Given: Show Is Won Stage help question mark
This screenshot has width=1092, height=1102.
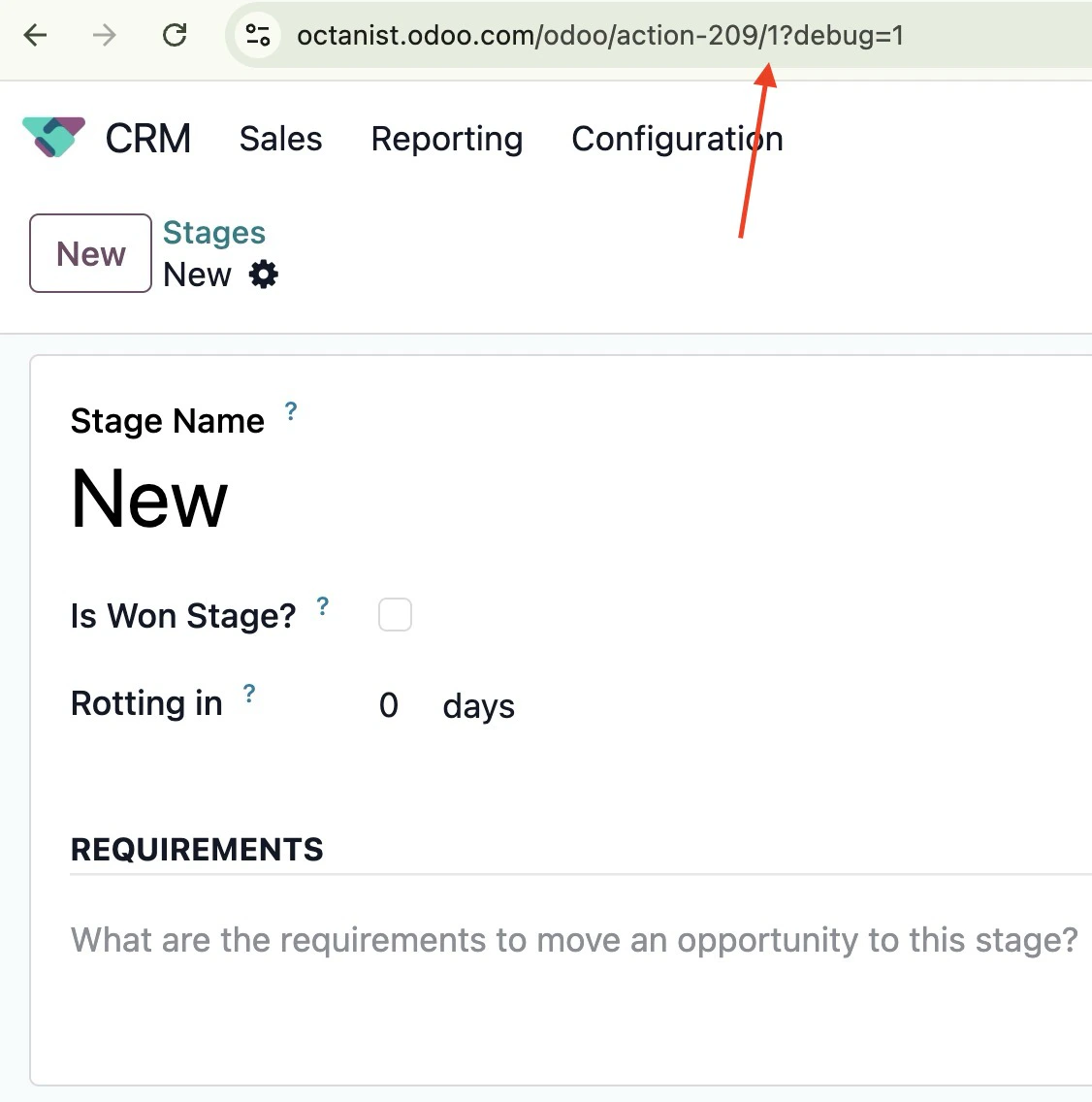Looking at the screenshot, I should point(322,606).
